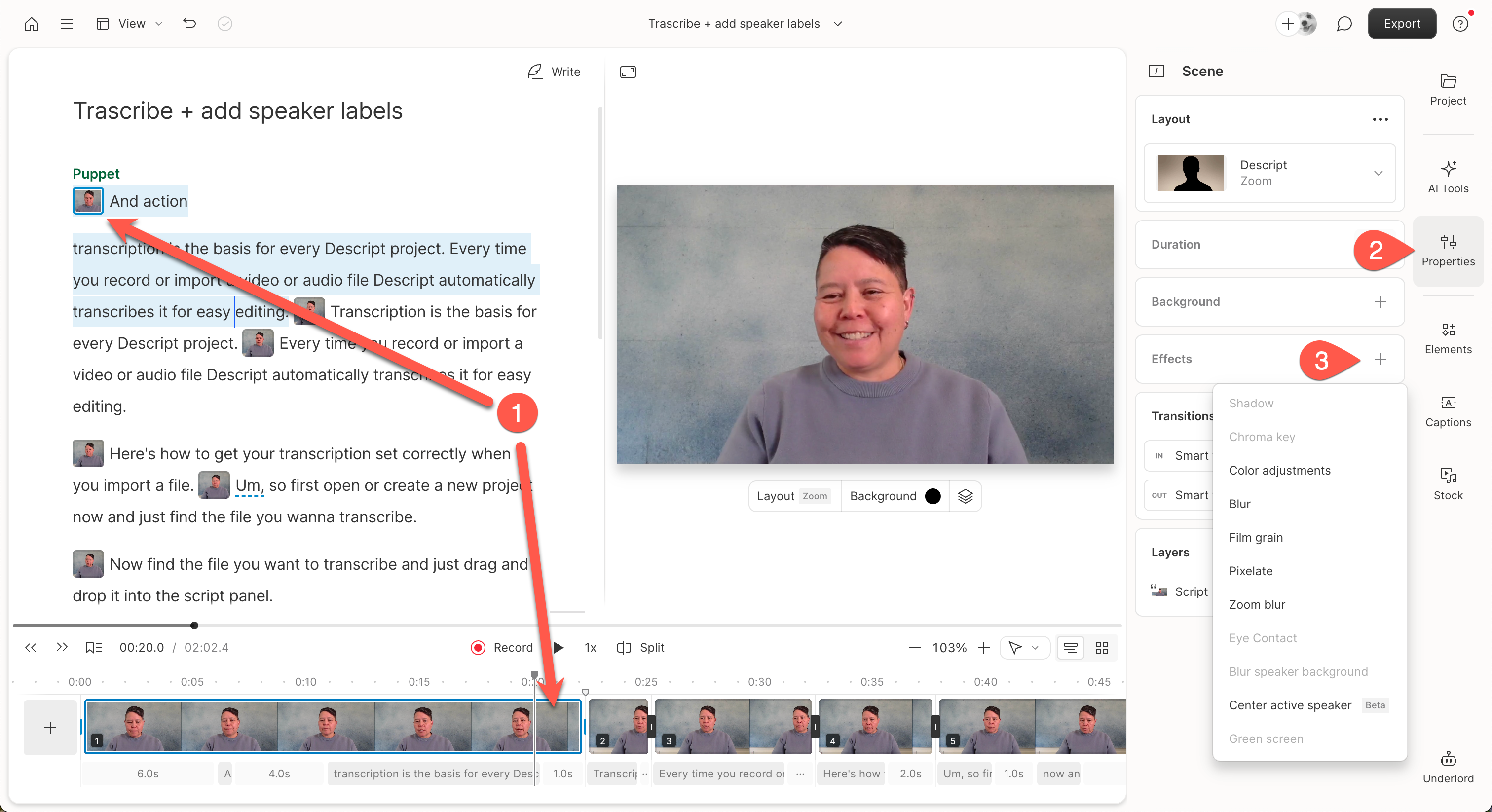The image size is (1492, 812).
Task: Open the Captions panel
Action: click(1448, 411)
